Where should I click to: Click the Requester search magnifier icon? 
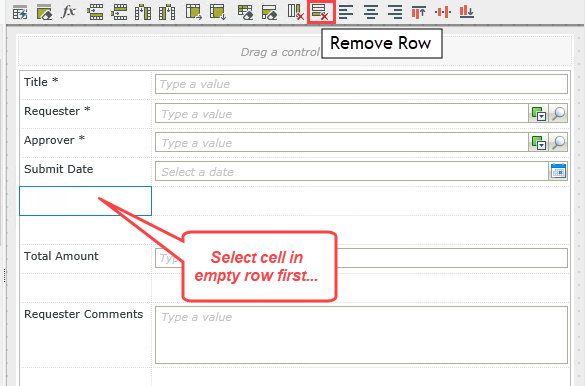tap(558, 113)
